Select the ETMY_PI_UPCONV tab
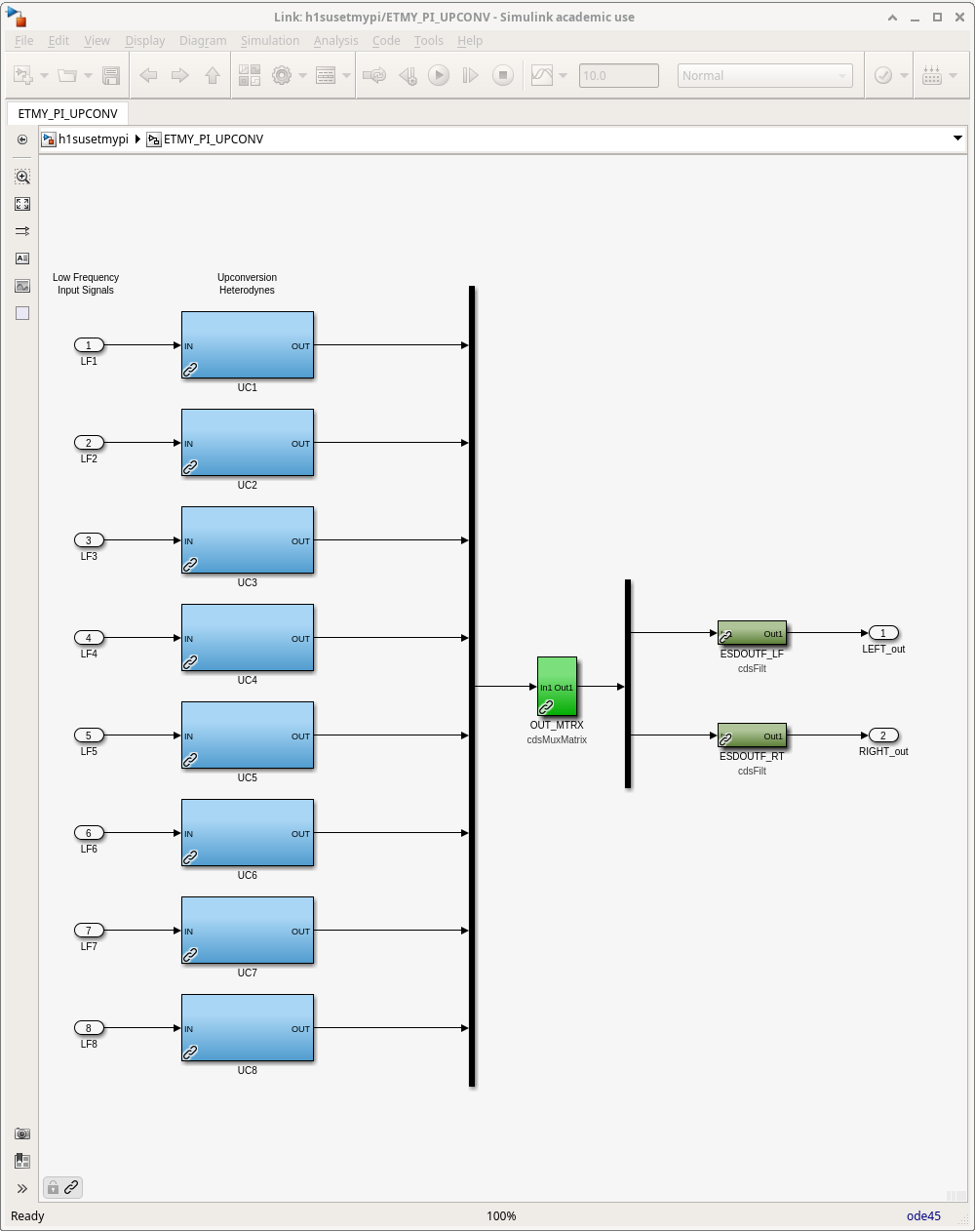The image size is (975, 1232). pos(67,113)
